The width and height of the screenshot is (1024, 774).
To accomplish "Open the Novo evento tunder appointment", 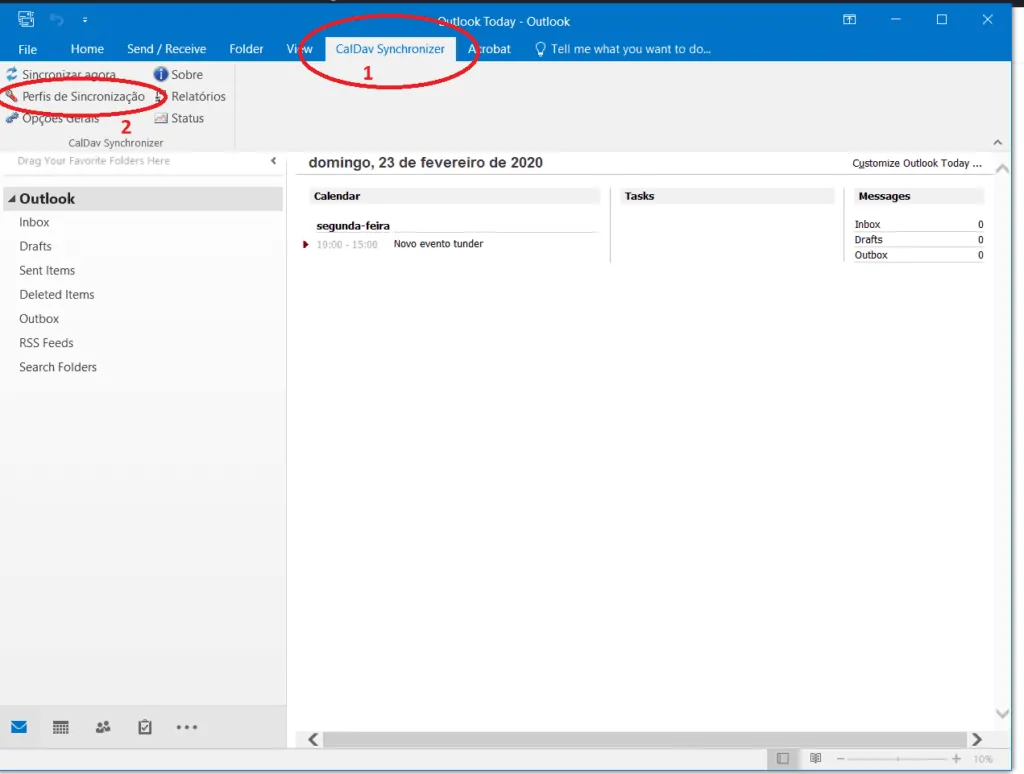I will (438, 244).
